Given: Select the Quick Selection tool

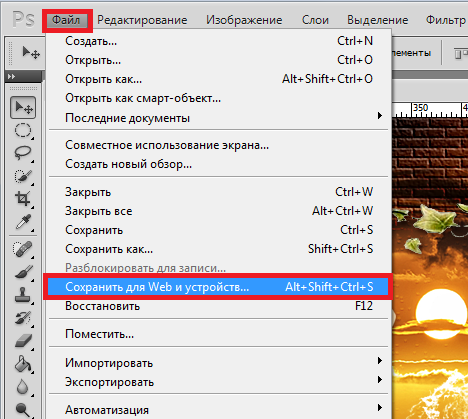Looking at the screenshot, I should coord(23,176).
